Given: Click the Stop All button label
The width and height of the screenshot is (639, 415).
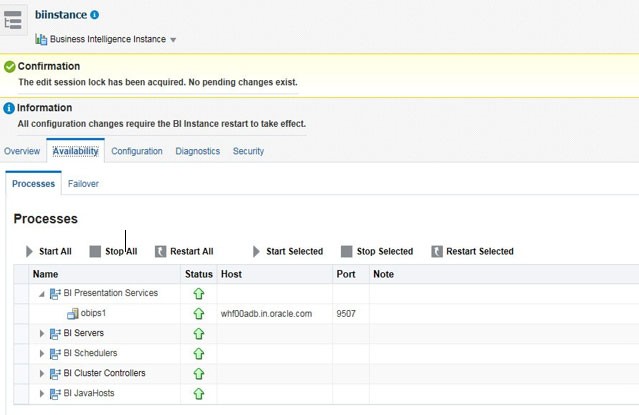Looking at the screenshot, I should click(121, 252).
